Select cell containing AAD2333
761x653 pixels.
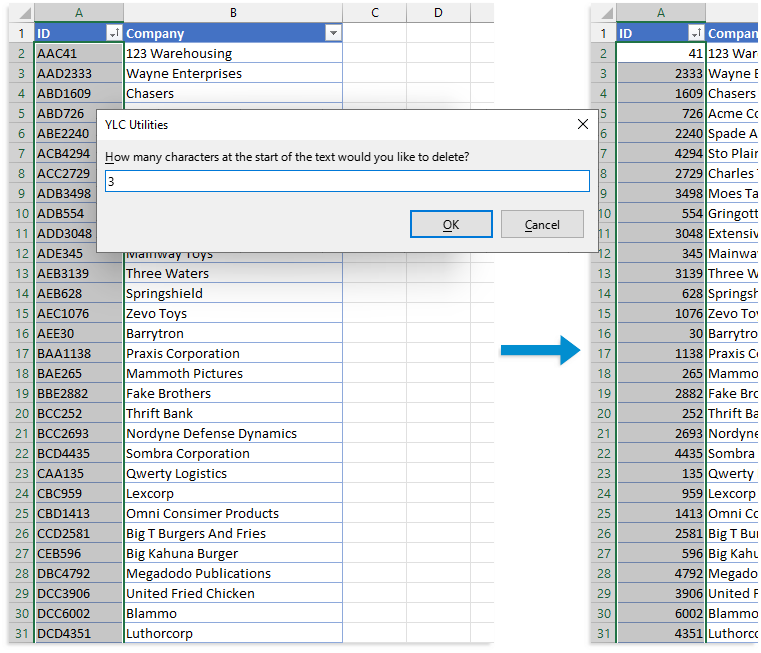pyautogui.click(x=79, y=73)
